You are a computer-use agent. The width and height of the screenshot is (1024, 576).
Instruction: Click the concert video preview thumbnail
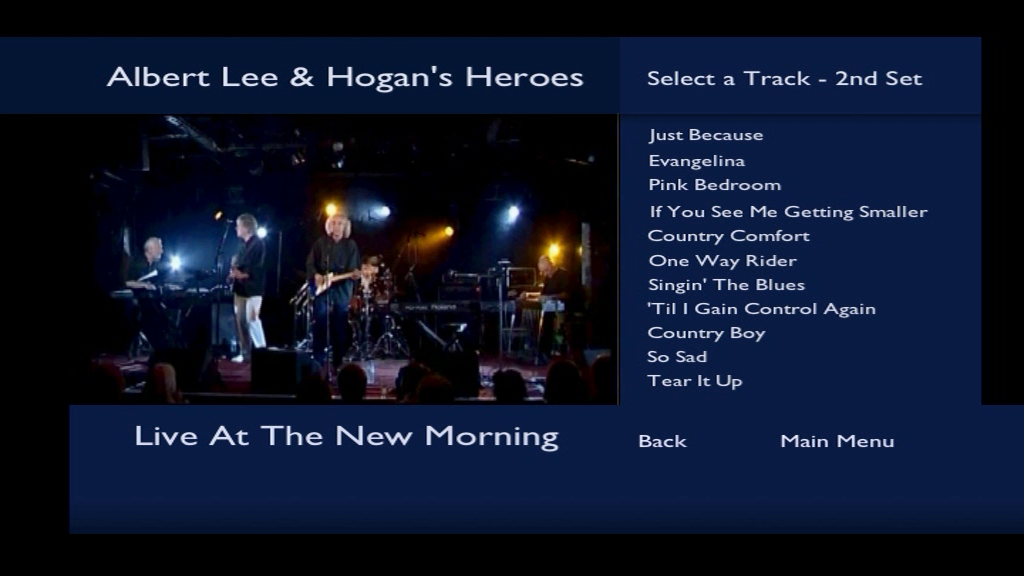354,259
